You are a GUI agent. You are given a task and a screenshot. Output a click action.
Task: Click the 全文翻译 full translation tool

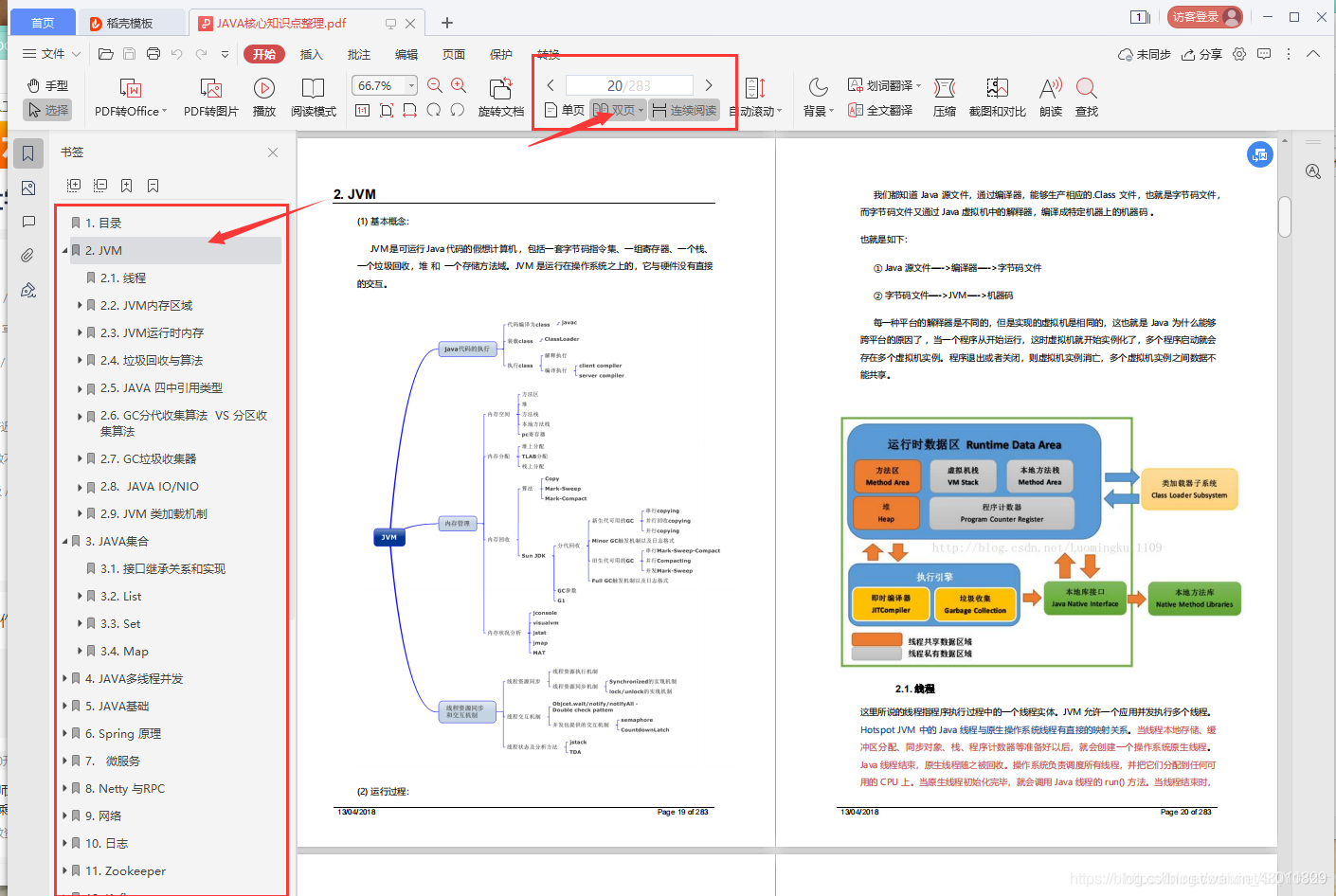880,111
